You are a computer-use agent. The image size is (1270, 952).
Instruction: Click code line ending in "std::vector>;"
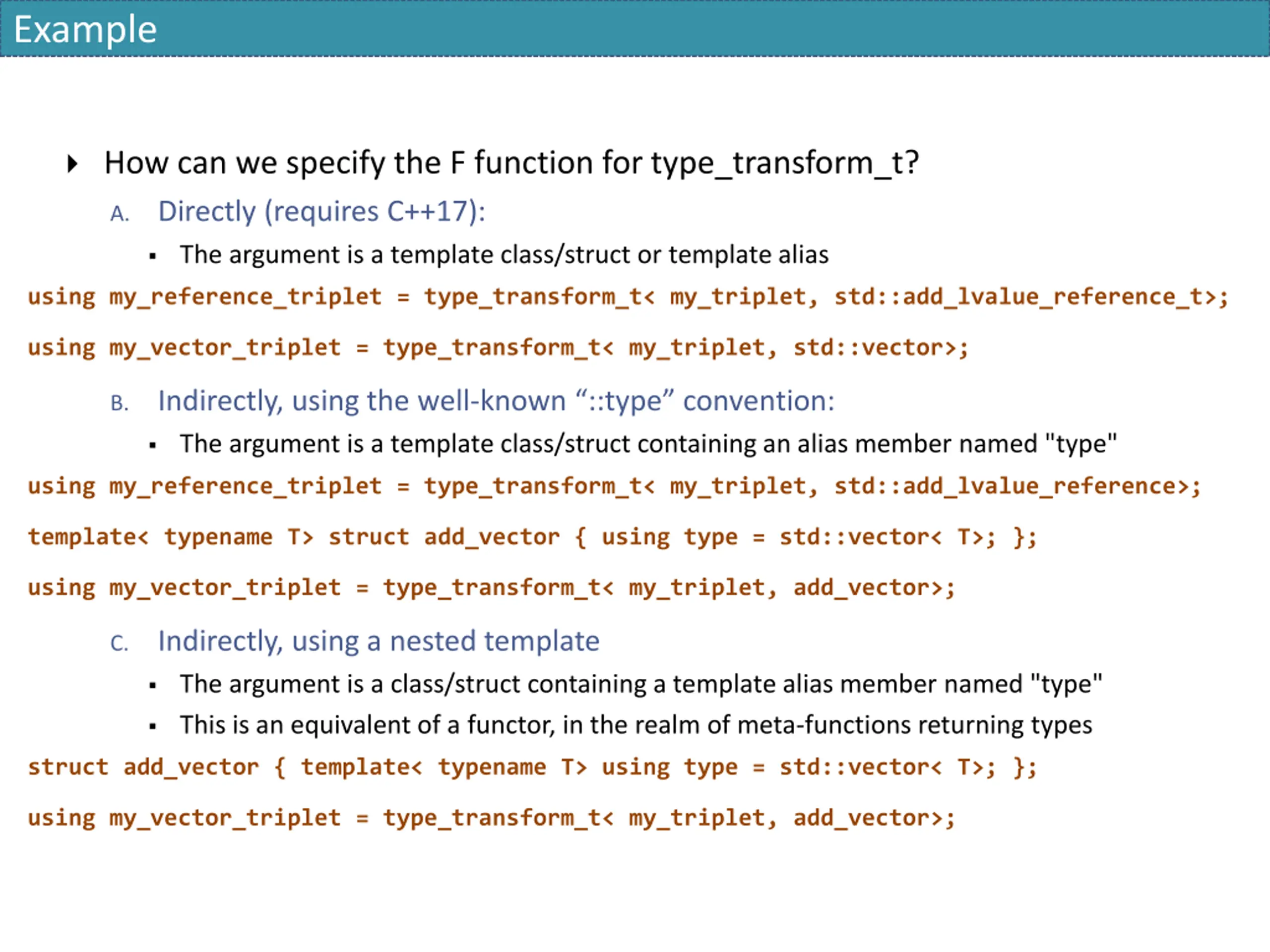tap(499, 348)
